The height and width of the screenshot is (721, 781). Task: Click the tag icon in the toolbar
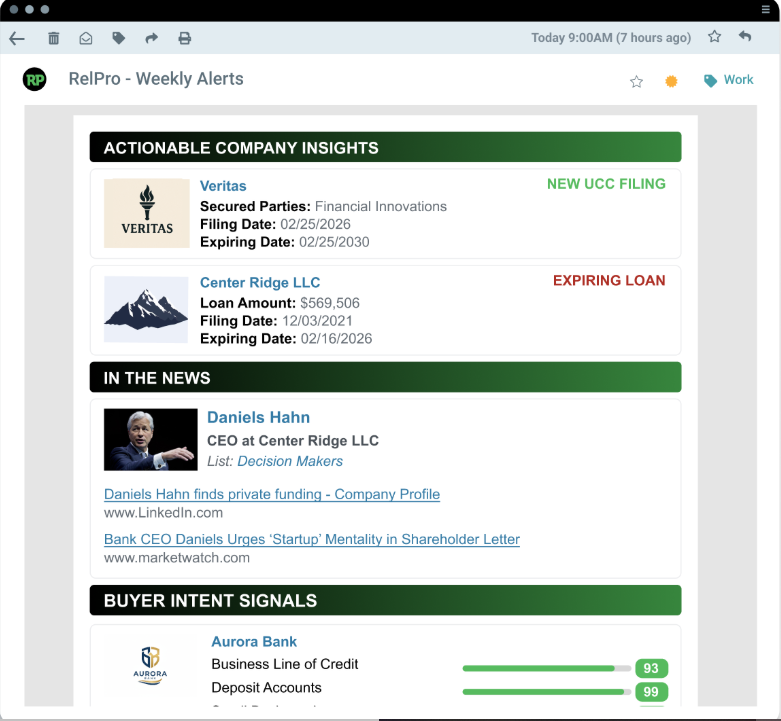[119, 38]
